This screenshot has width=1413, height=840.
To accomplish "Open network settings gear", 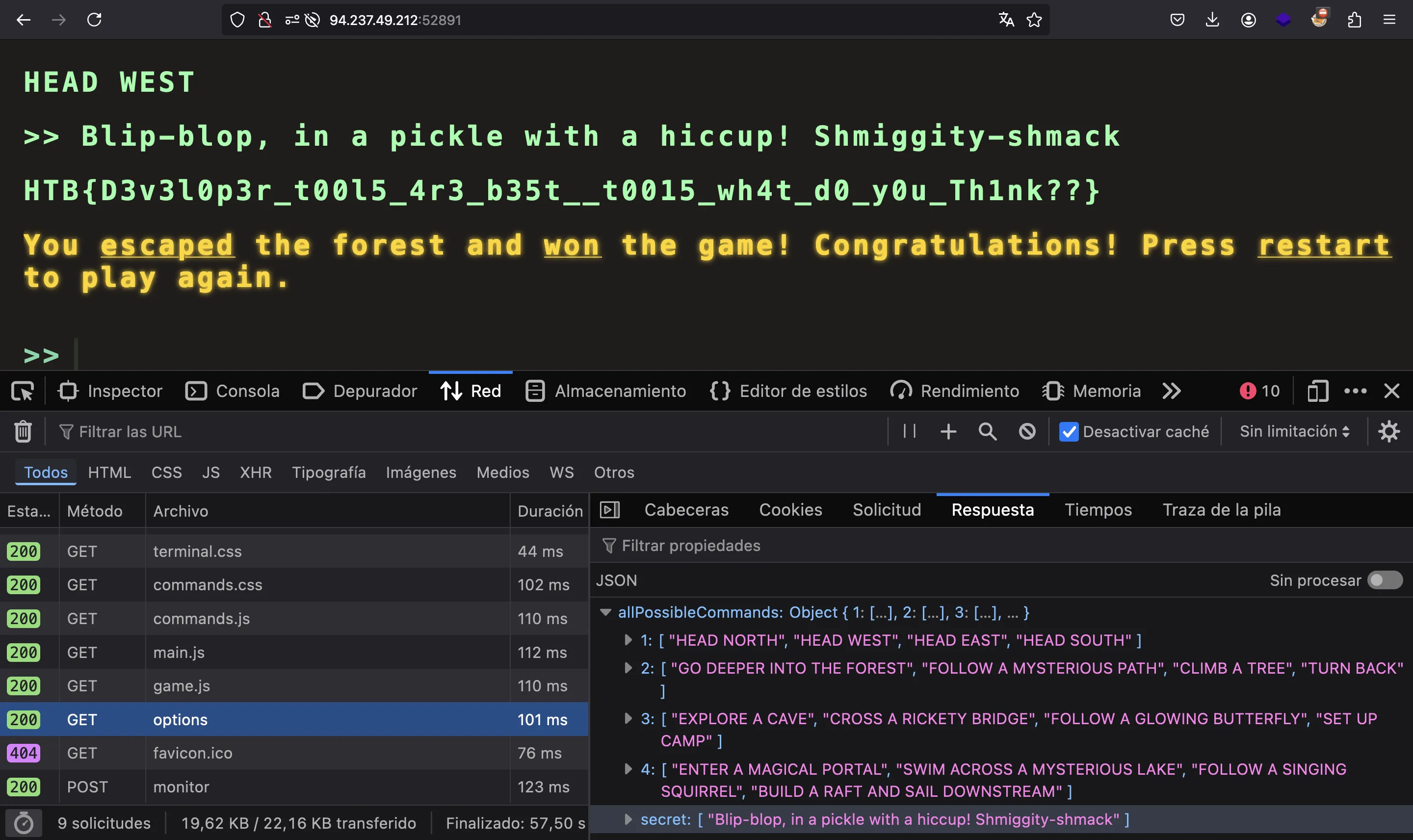I will coord(1389,432).
